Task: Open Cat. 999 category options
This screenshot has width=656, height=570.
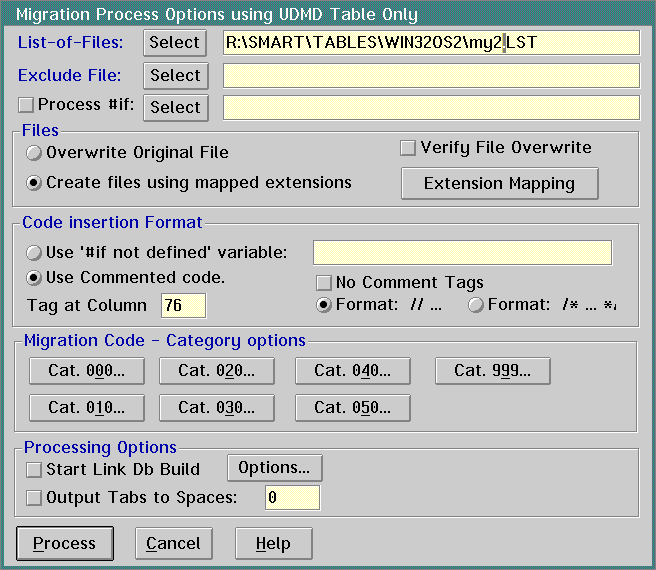Action: pyautogui.click(x=492, y=371)
